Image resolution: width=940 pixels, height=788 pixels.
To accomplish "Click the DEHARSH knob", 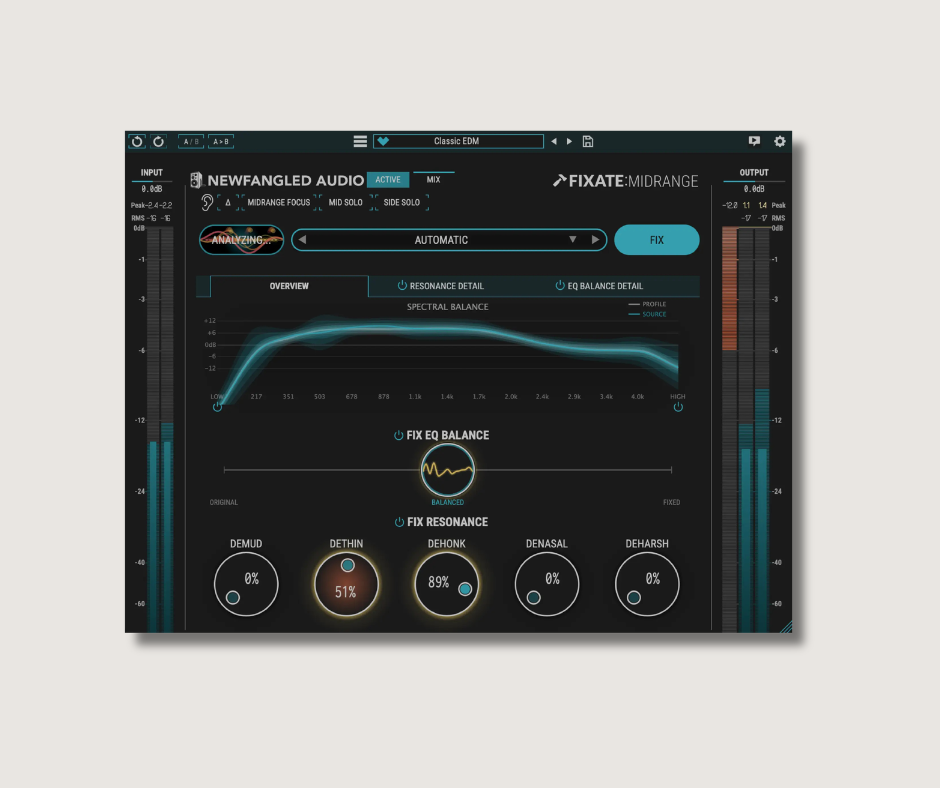I will point(647,584).
